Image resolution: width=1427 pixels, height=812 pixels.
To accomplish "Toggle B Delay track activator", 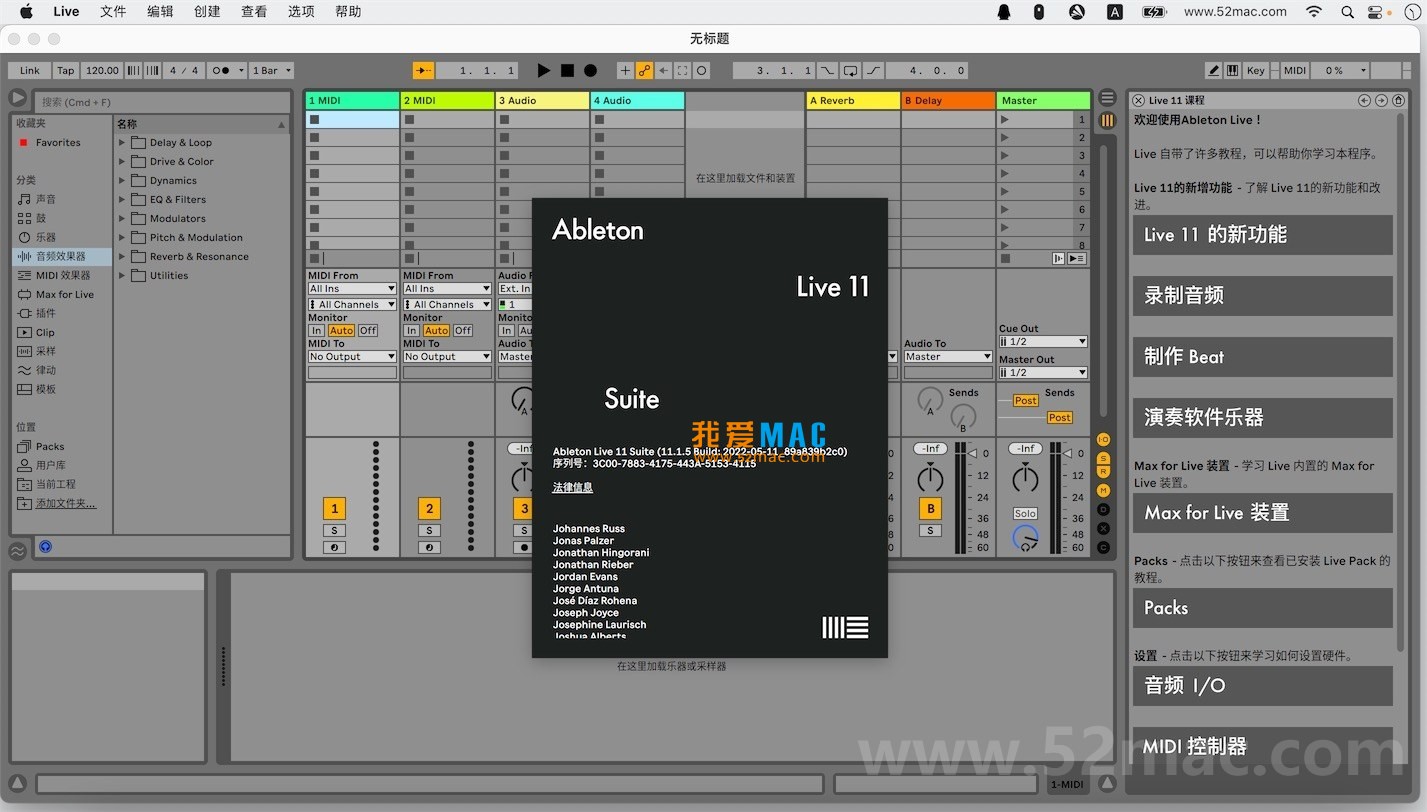I will 930,508.
